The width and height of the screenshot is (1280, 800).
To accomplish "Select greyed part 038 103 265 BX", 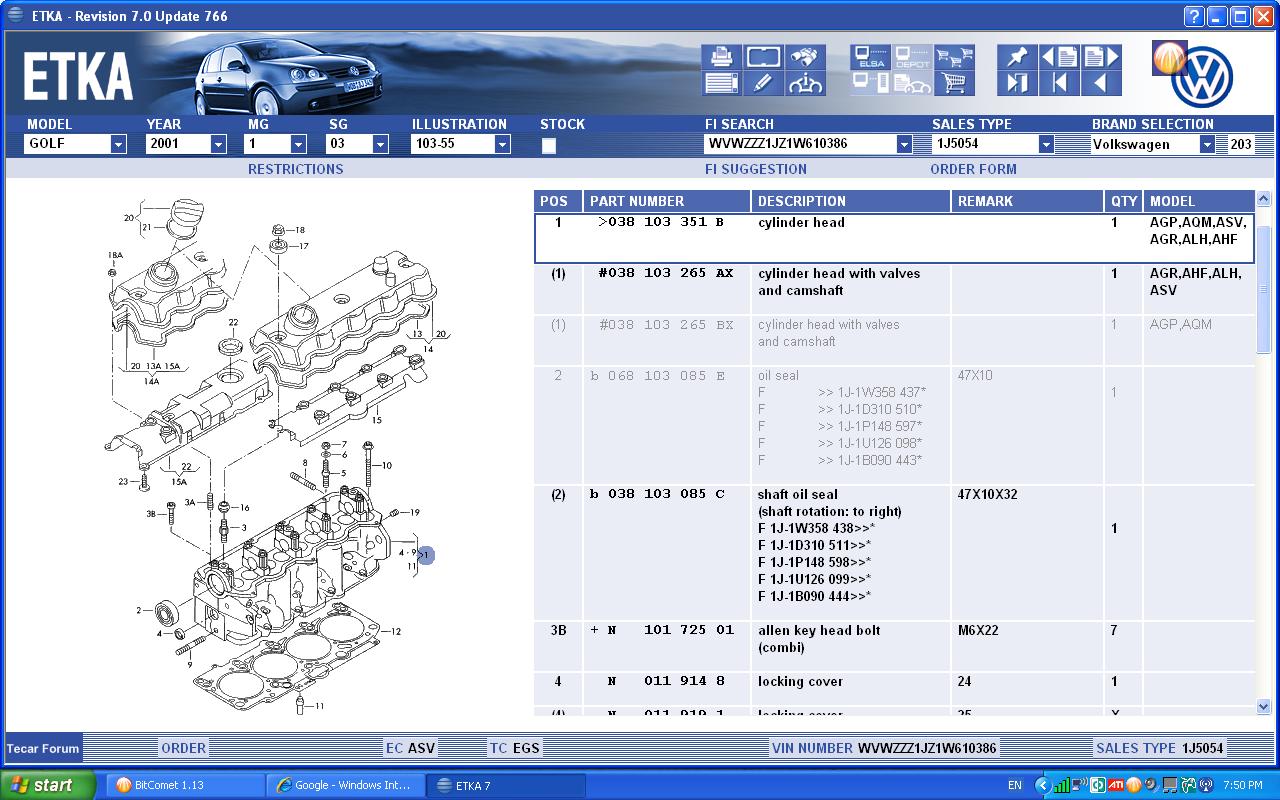I will coord(665,324).
